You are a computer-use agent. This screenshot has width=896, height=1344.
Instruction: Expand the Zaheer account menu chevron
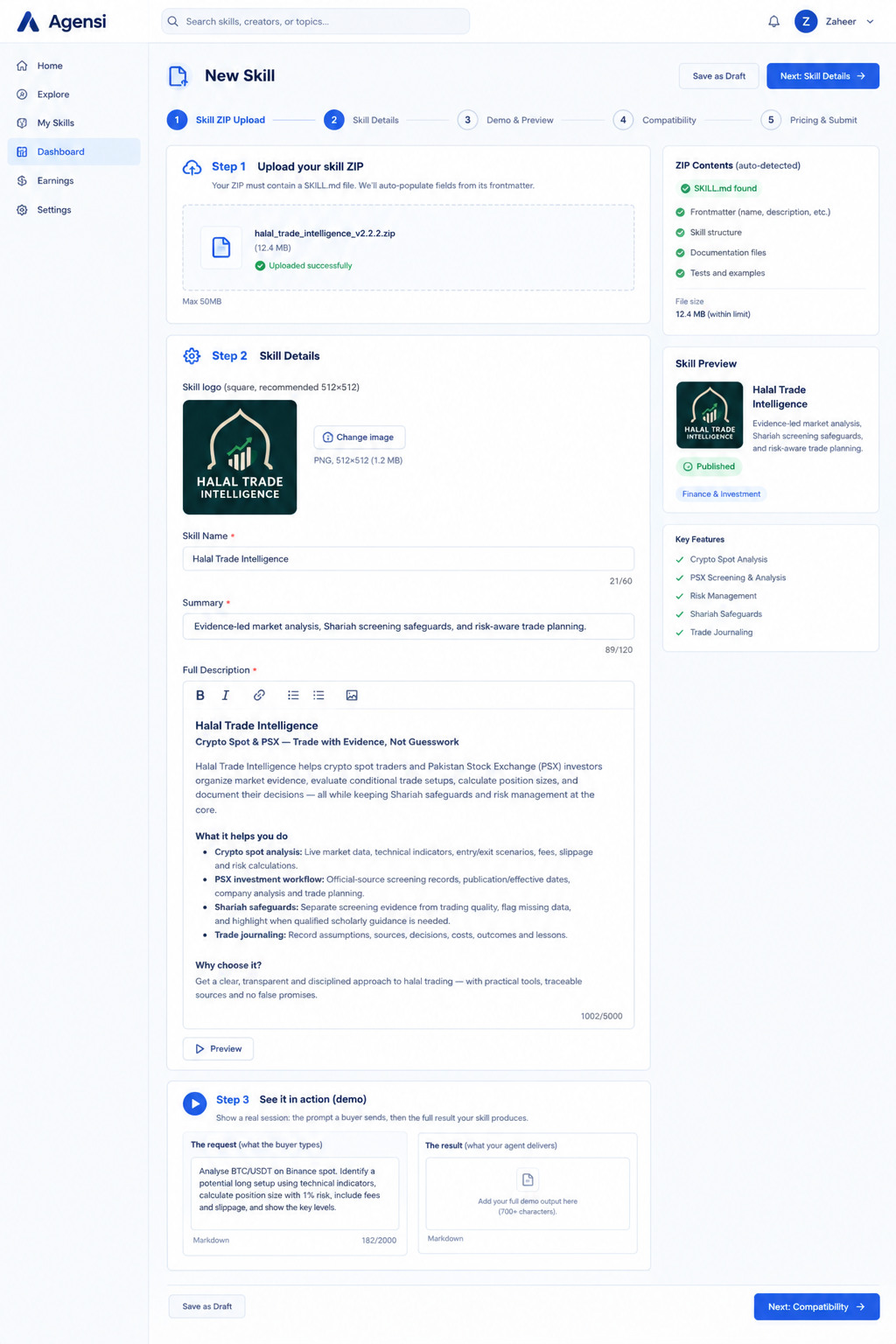[870, 22]
